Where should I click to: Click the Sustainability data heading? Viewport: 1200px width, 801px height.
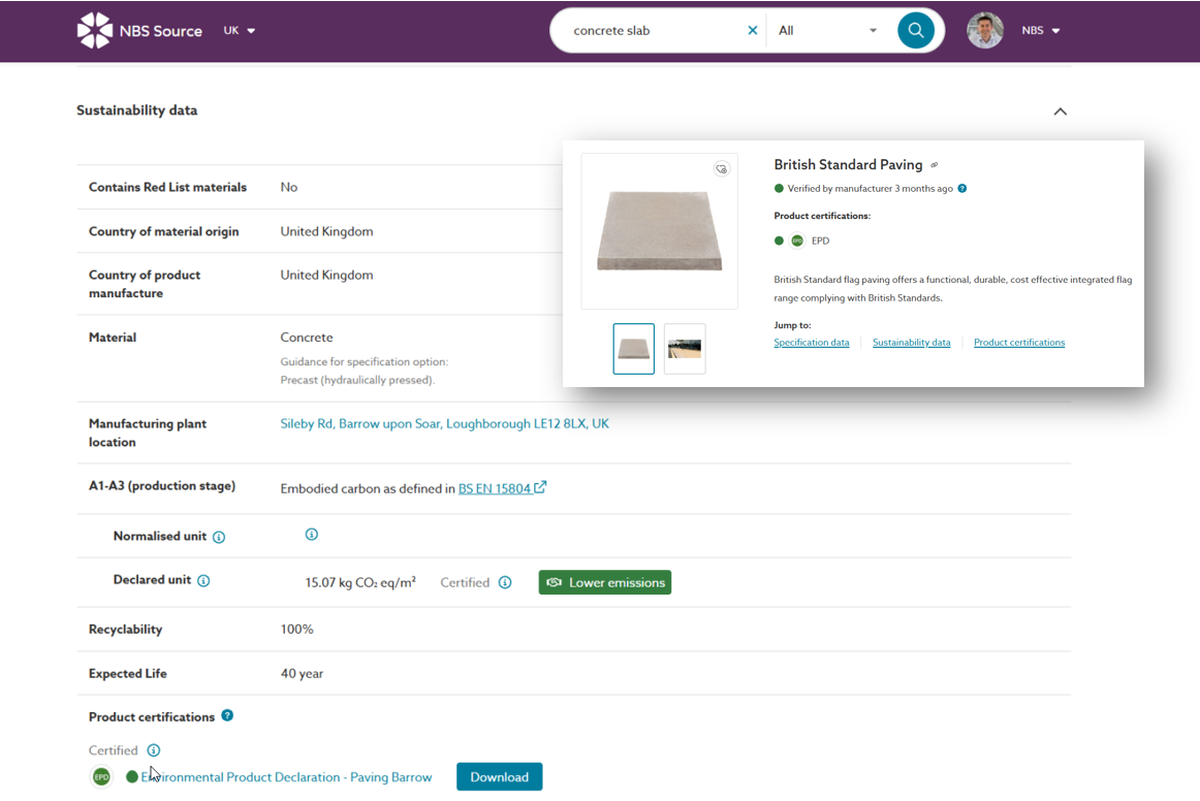pos(137,111)
